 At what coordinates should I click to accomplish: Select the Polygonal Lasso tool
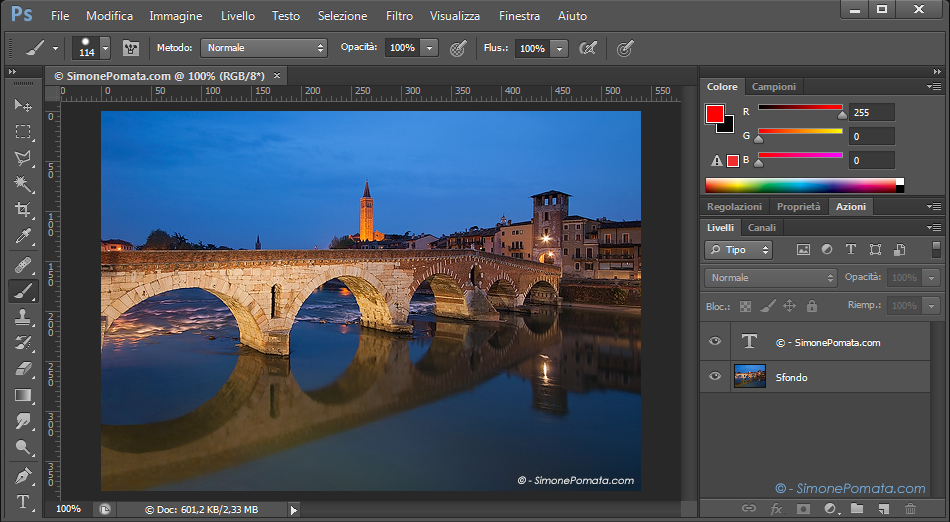[23, 158]
